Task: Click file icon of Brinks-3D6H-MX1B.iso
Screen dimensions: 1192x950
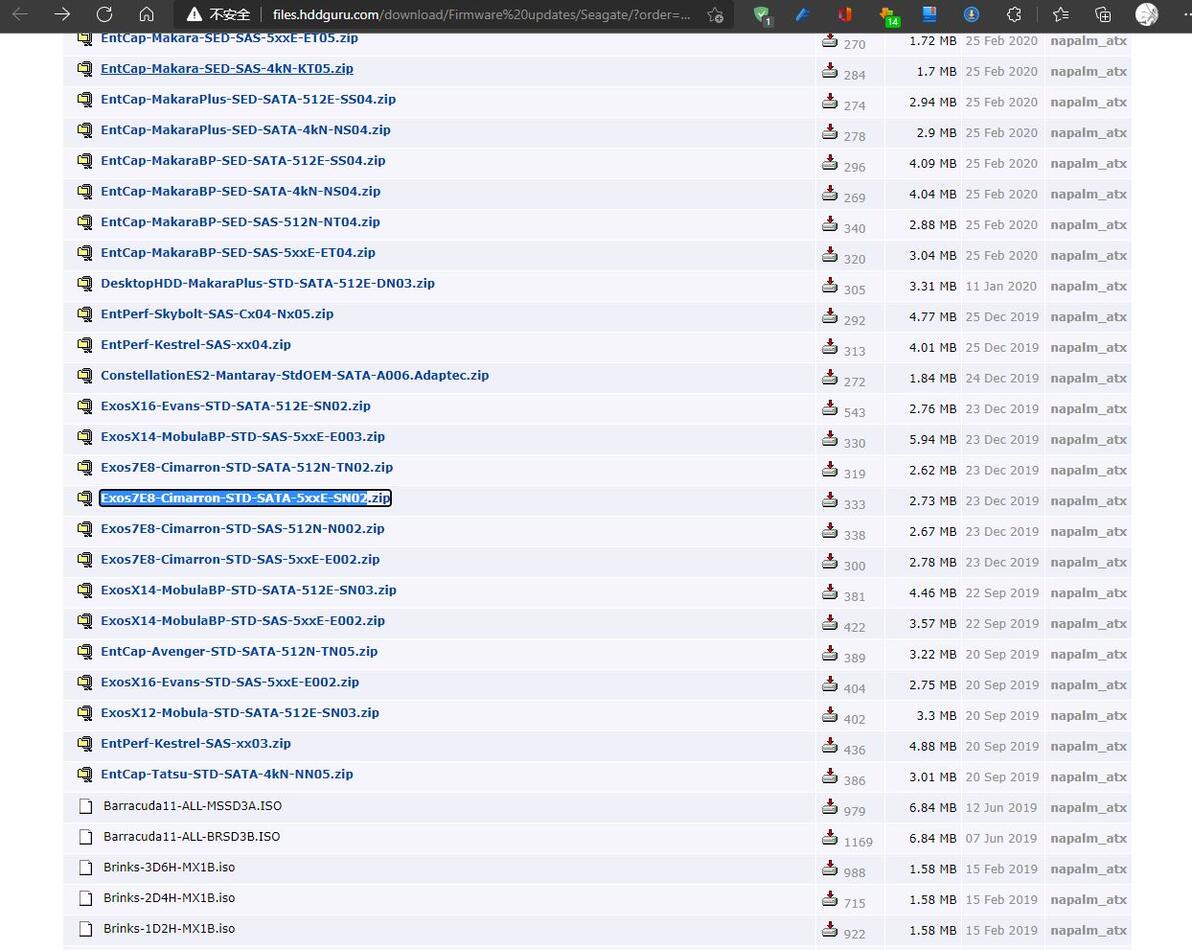Action: point(86,868)
